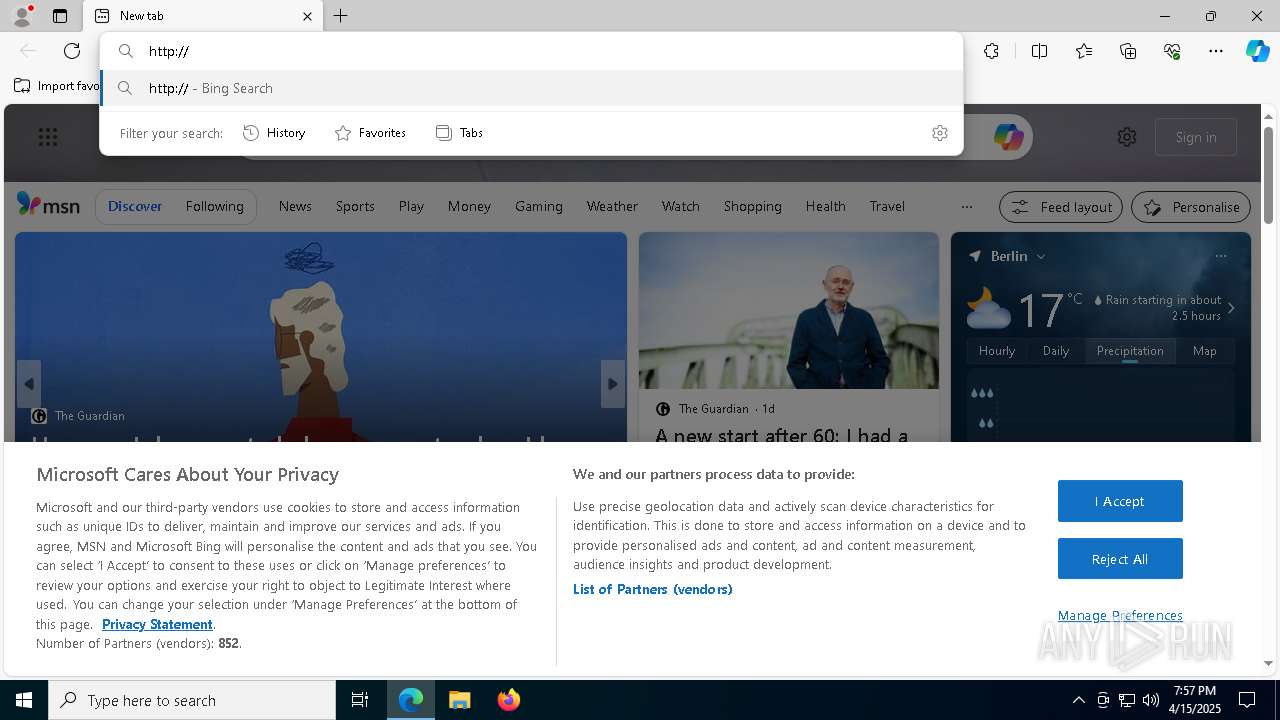Viewport: 1280px width, 720px height.
Task: Open 'A new start after 60' article
Action: [x=781, y=436]
